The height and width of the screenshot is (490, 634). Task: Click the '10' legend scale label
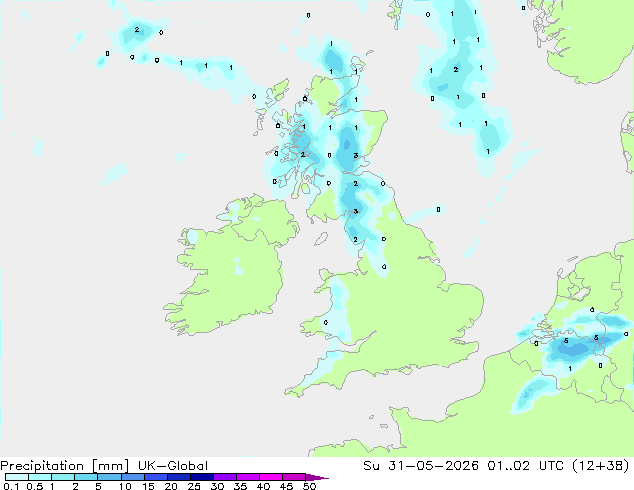[x=125, y=486]
